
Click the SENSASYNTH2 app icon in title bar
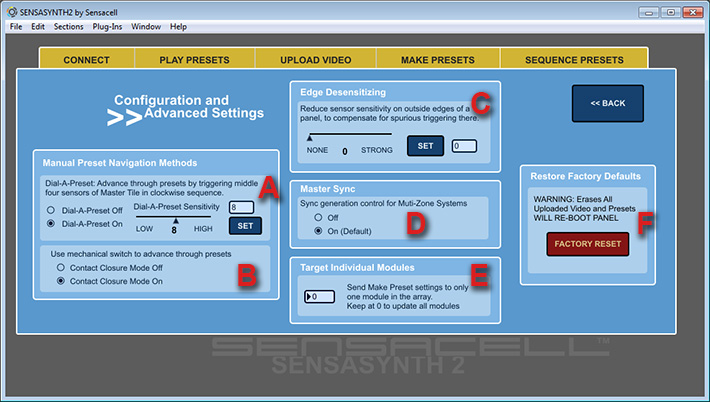(x=12, y=12)
